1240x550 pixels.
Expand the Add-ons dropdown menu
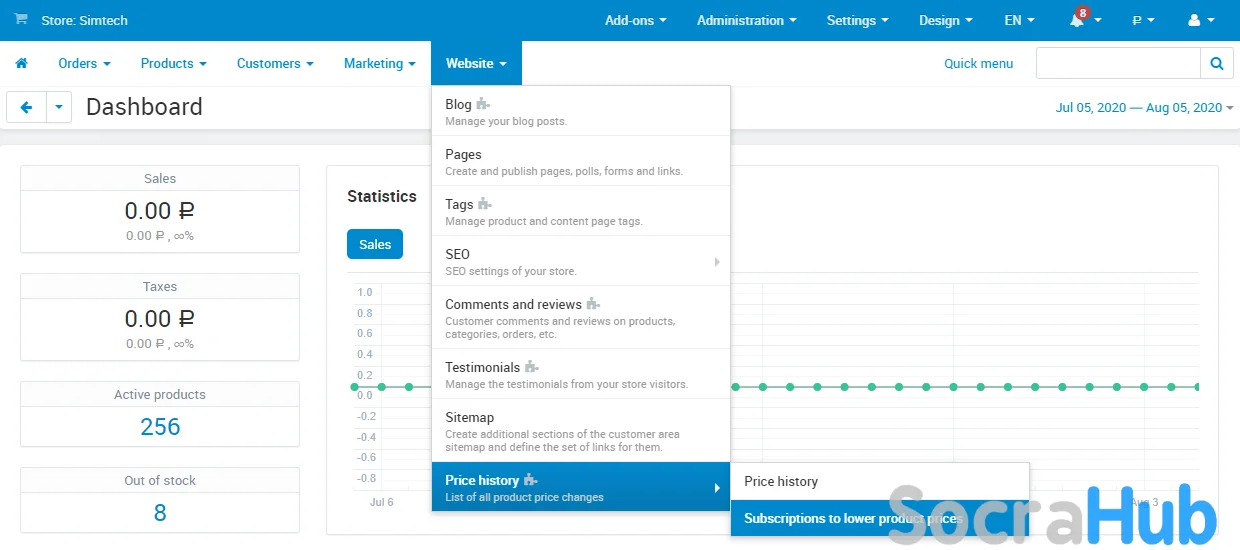(x=635, y=20)
